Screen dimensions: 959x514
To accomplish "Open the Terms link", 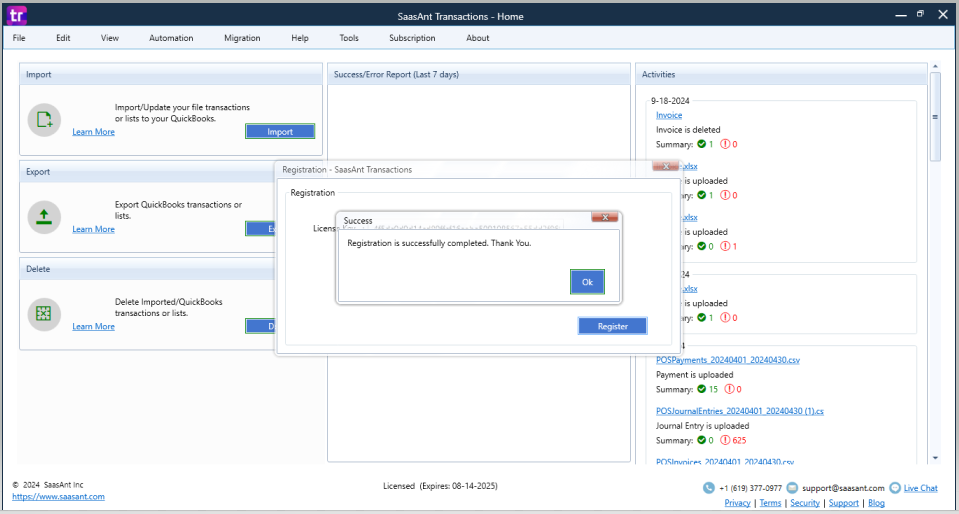I will pyautogui.click(x=770, y=502).
